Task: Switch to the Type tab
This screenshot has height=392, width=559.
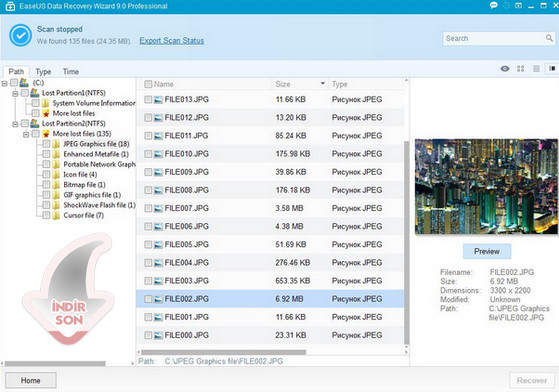Action: 43,72
